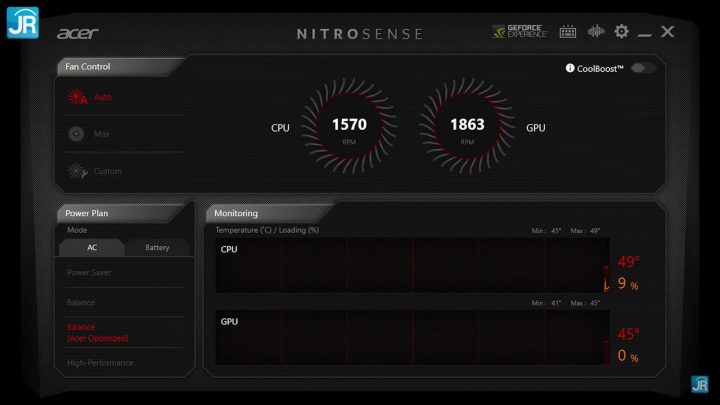Click the GPU monitoring graph
Screen dimensions: 720x405
[412, 337]
